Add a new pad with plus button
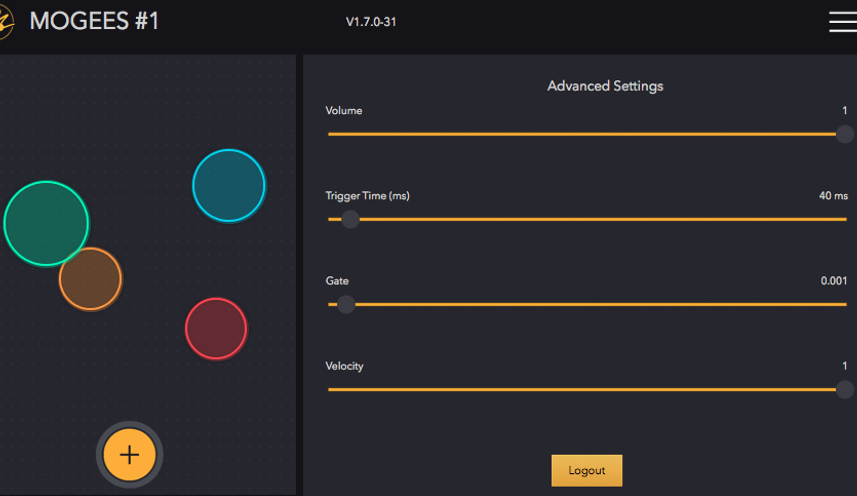The width and height of the screenshot is (857, 496). (x=130, y=454)
